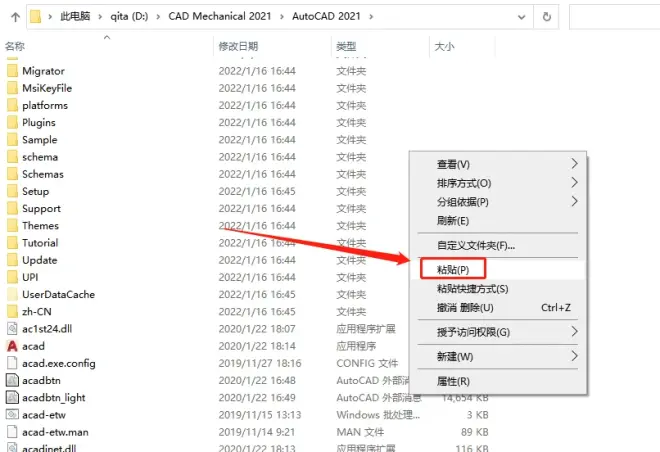
Task: Click the acadbtn file icon
Action: pos(13,380)
